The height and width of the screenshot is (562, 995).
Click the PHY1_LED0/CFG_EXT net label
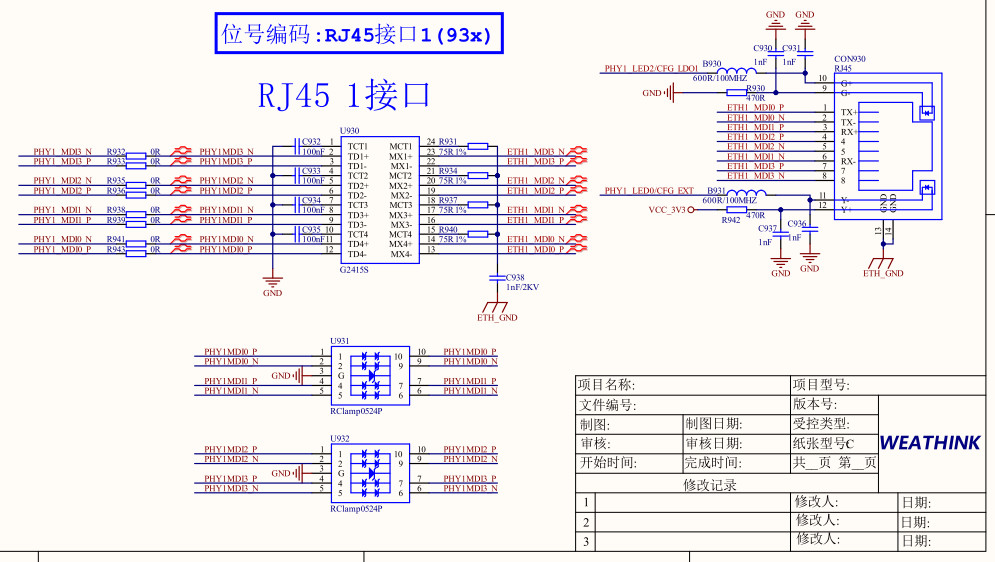649,190
